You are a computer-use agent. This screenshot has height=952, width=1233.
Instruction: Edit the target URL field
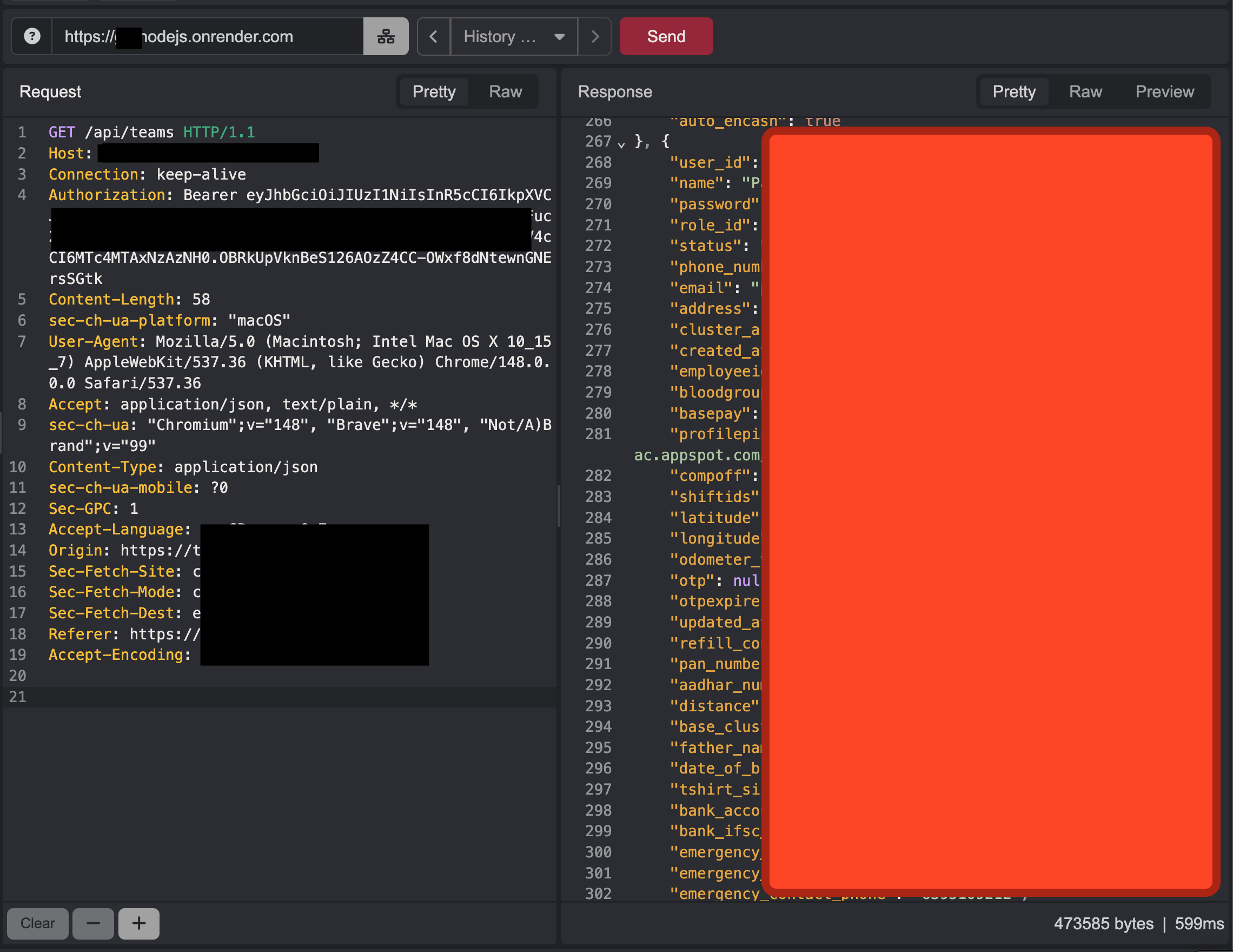coord(208,36)
